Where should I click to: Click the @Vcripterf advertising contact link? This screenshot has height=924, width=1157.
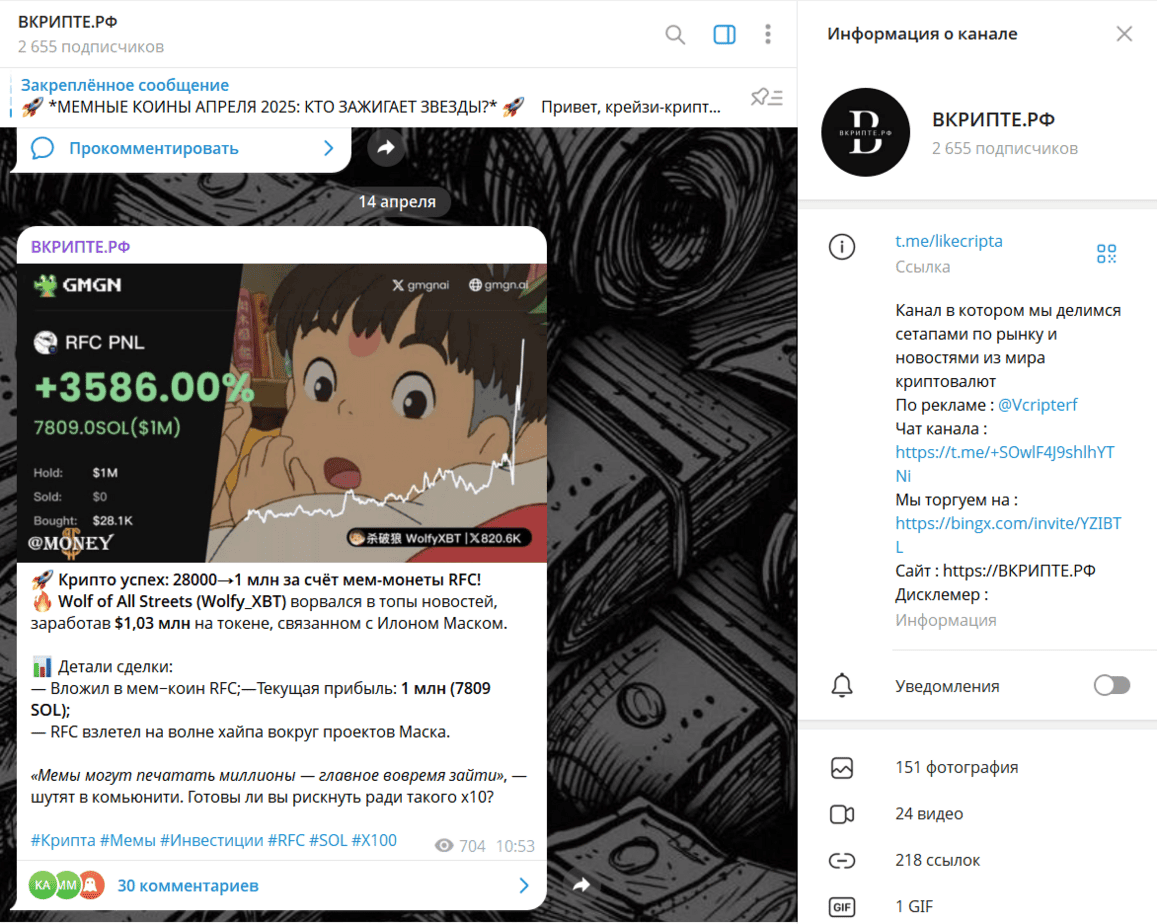(x=1038, y=405)
